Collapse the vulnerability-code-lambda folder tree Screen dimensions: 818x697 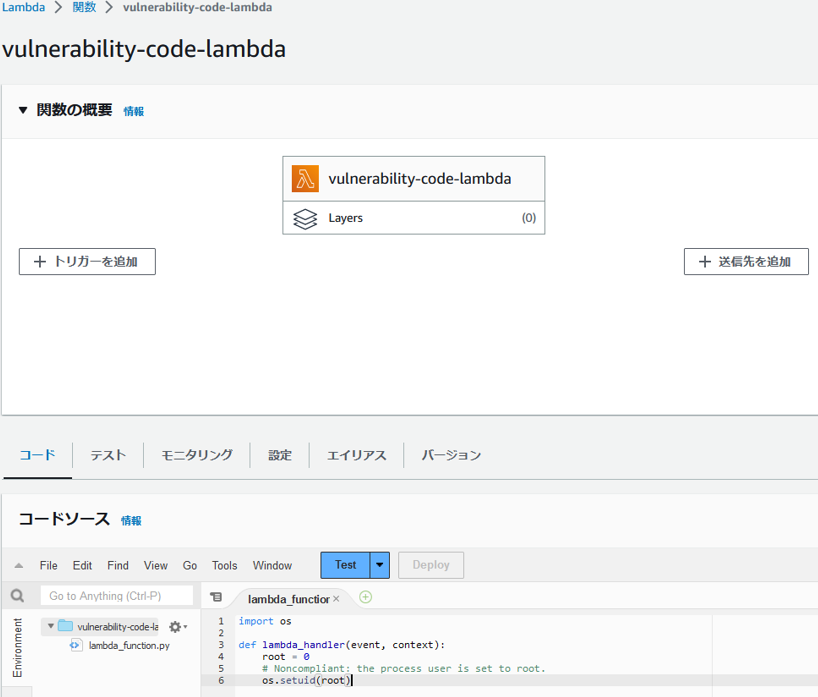pos(51,626)
